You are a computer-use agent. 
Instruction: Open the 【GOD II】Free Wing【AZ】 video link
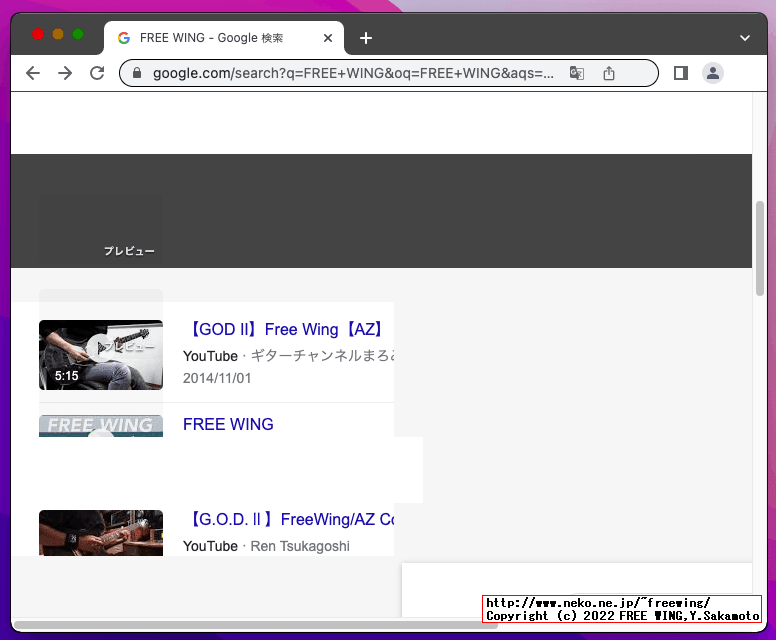coord(286,329)
